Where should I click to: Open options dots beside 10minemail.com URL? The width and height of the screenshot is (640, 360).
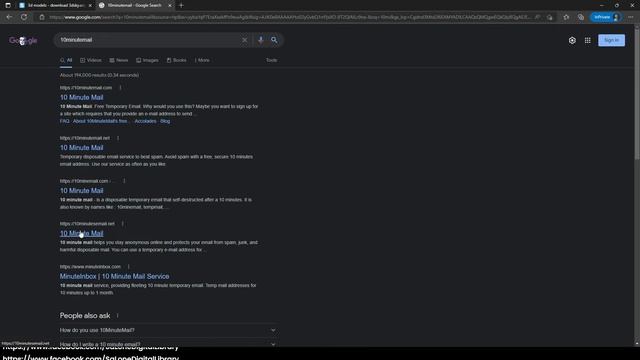point(124,181)
